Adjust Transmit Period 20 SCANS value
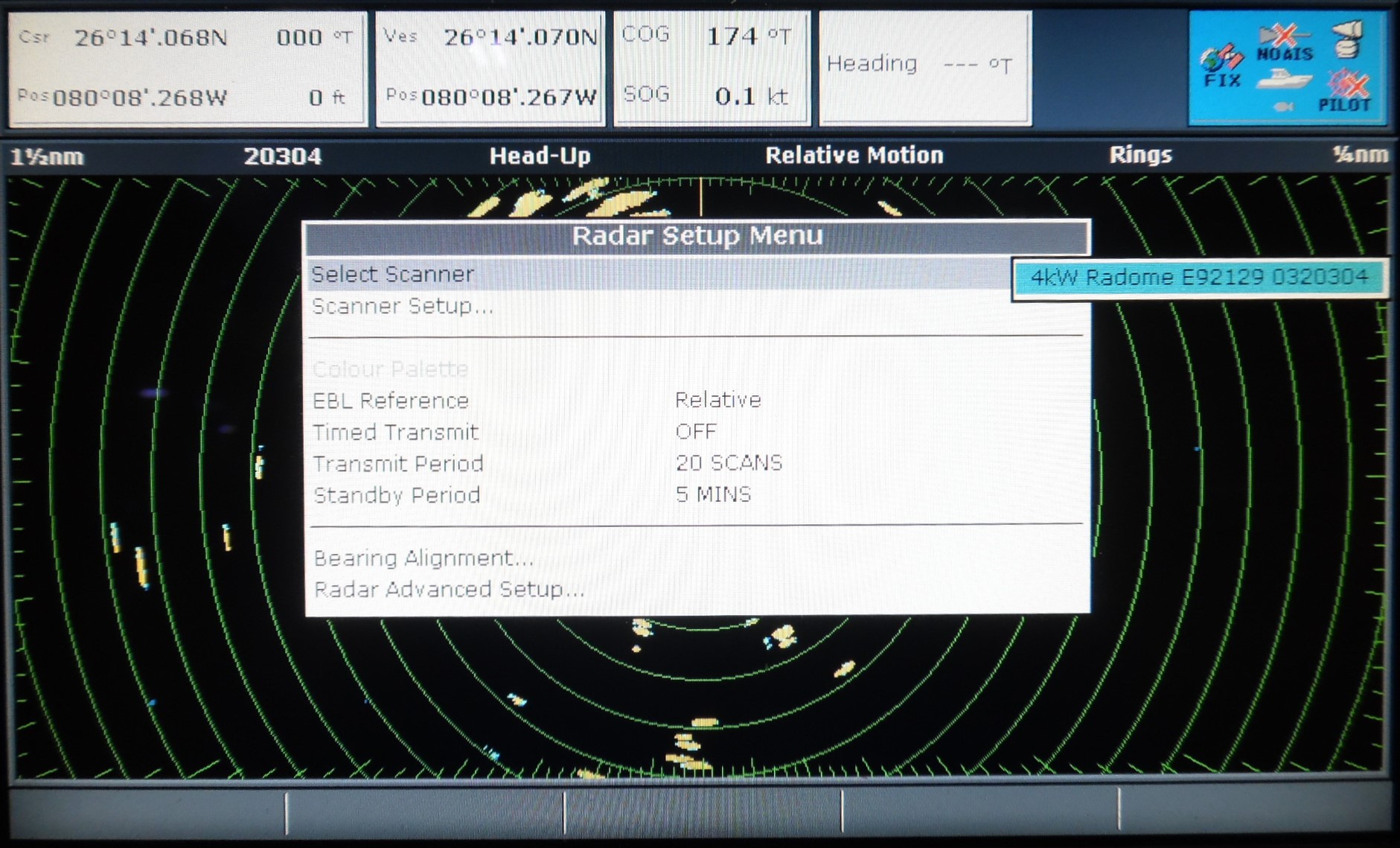 click(x=729, y=463)
